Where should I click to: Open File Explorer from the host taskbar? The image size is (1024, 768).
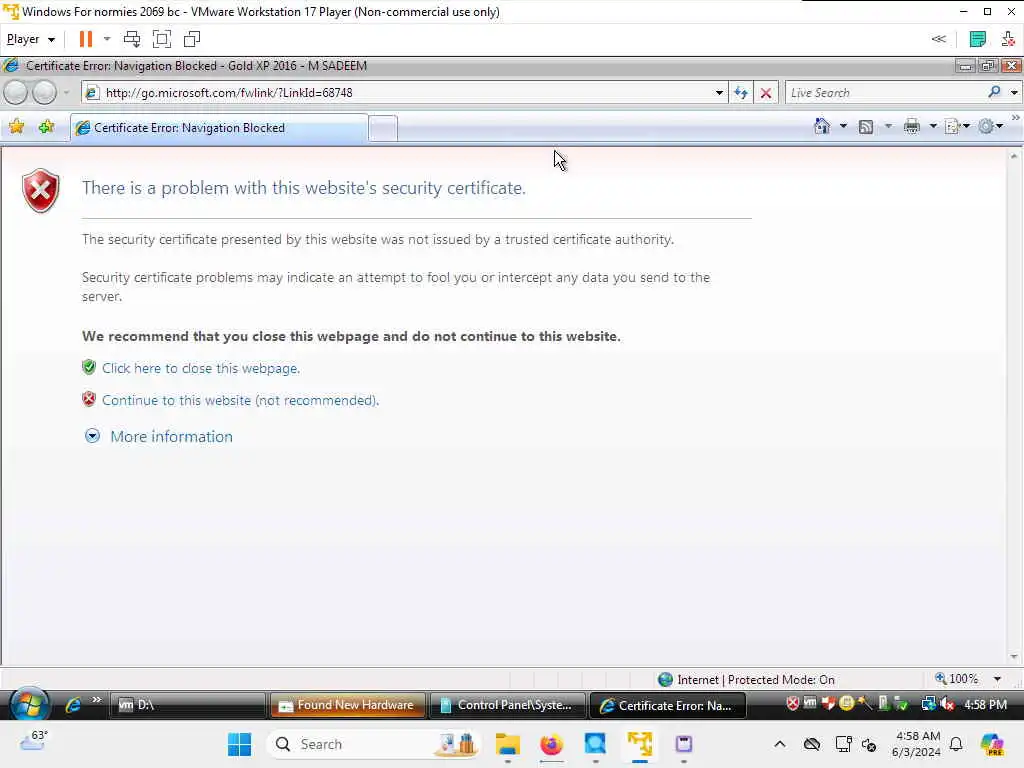[x=507, y=744]
